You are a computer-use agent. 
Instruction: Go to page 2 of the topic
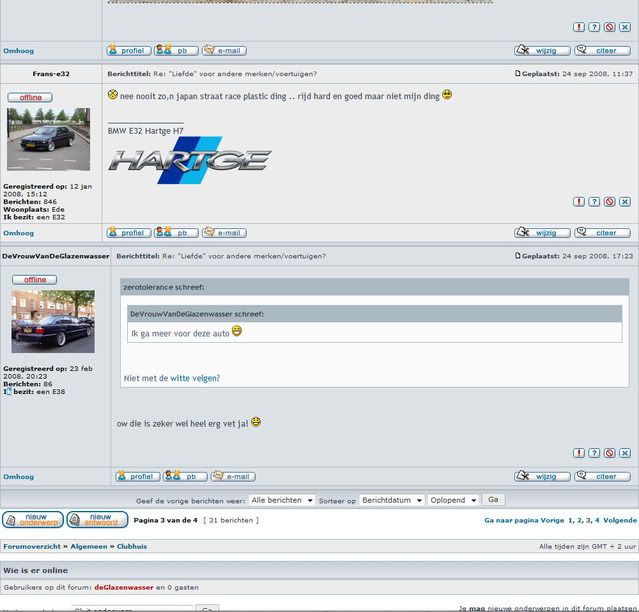click(x=580, y=520)
